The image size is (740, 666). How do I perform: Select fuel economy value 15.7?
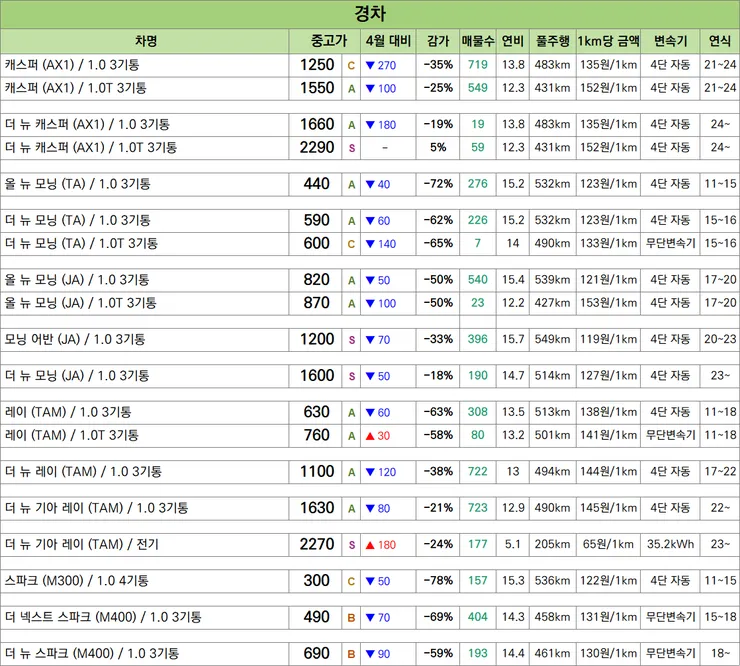513,339
